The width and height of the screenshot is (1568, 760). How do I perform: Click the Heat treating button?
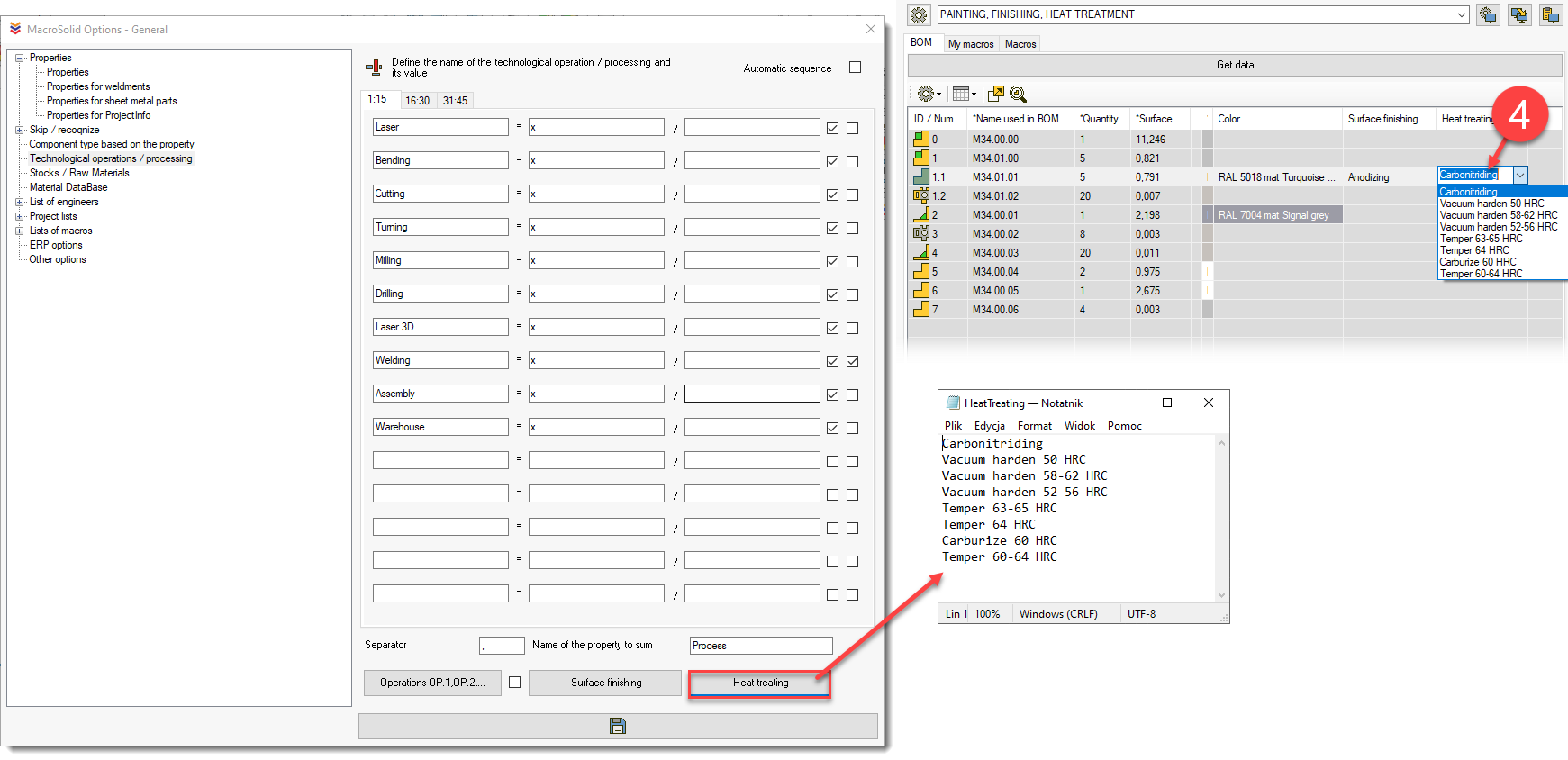[760, 683]
